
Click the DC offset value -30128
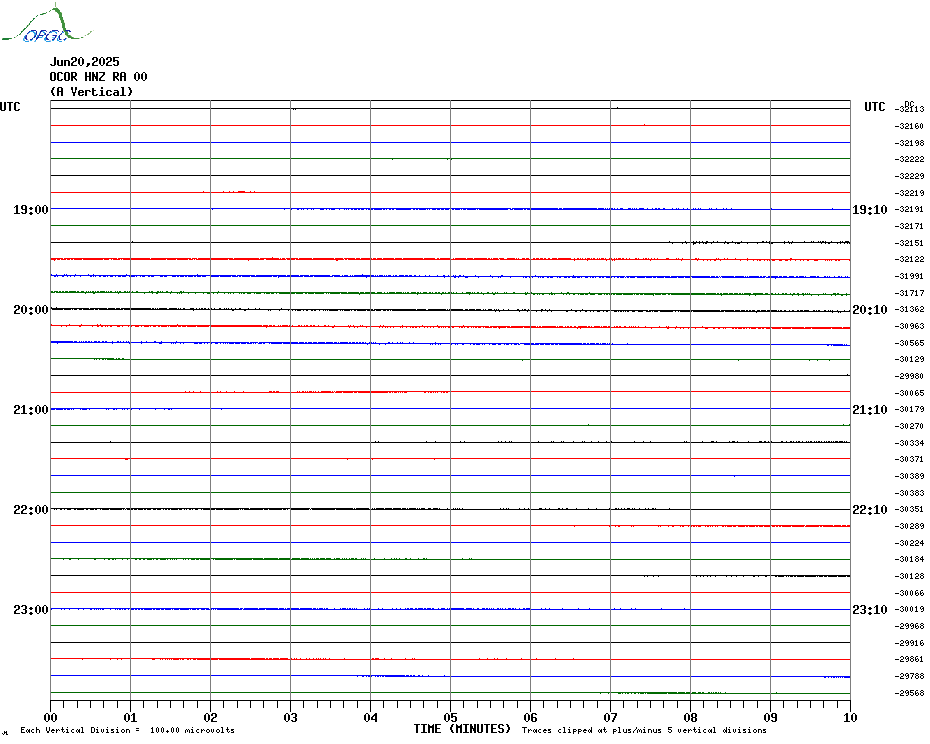[x=909, y=576]
